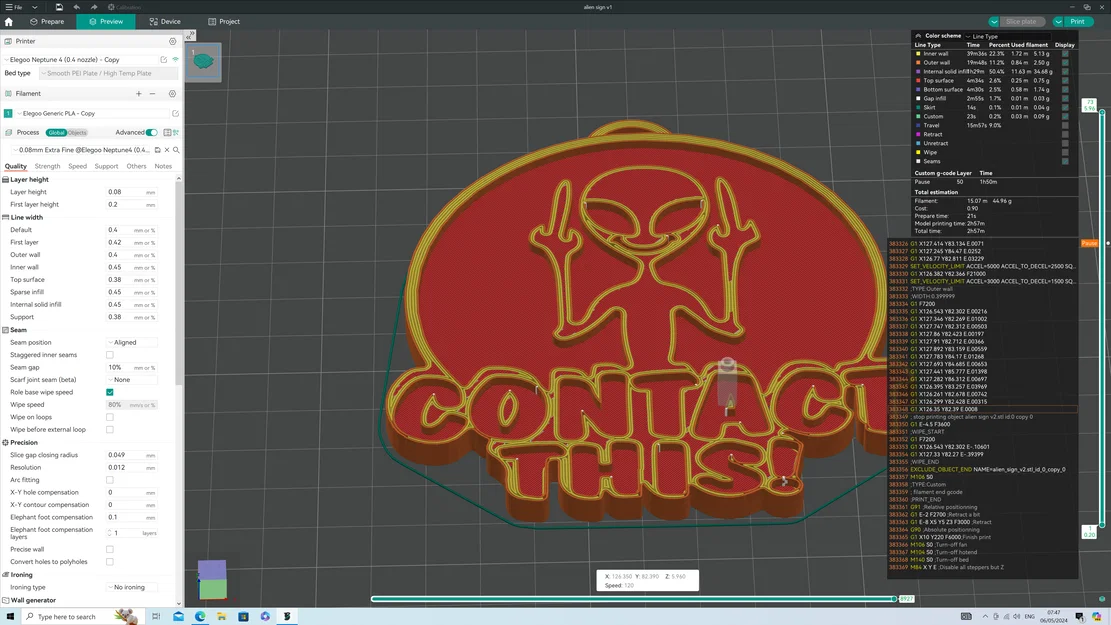Edit the Elegoo Generic PLA filament preset

(175, 113)
